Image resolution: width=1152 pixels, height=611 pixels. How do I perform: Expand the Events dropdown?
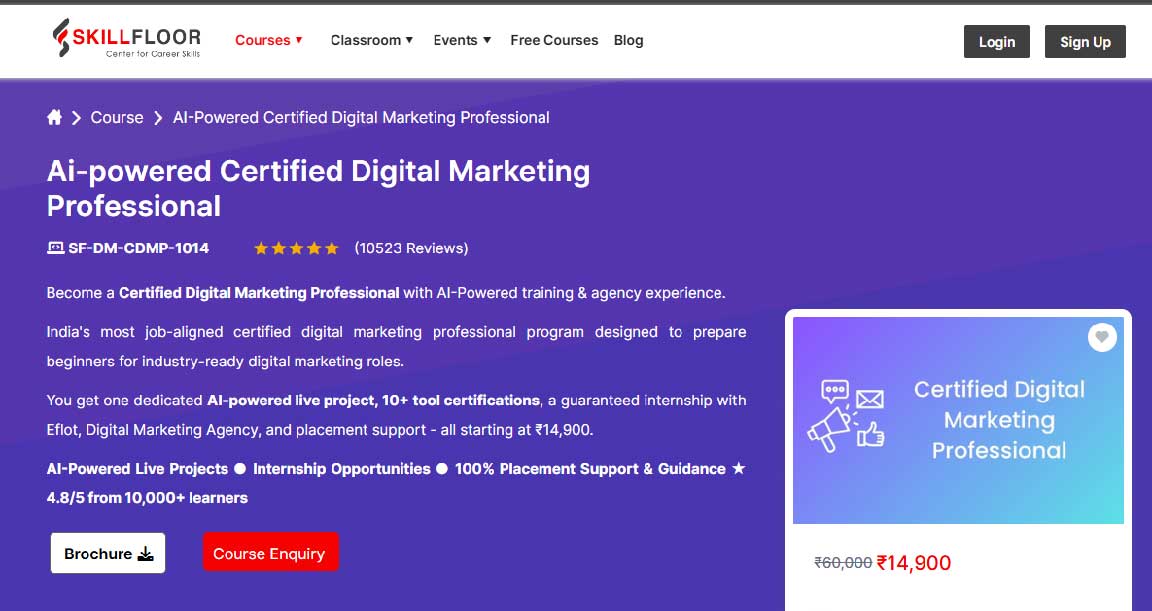pos(462,40)
